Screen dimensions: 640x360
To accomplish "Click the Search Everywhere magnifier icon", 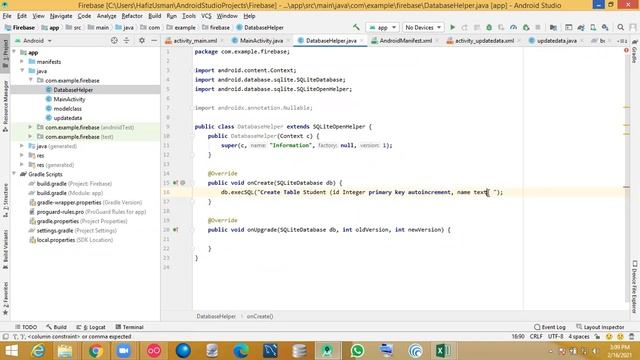I will pyautogui.click(x=621, y=27).
